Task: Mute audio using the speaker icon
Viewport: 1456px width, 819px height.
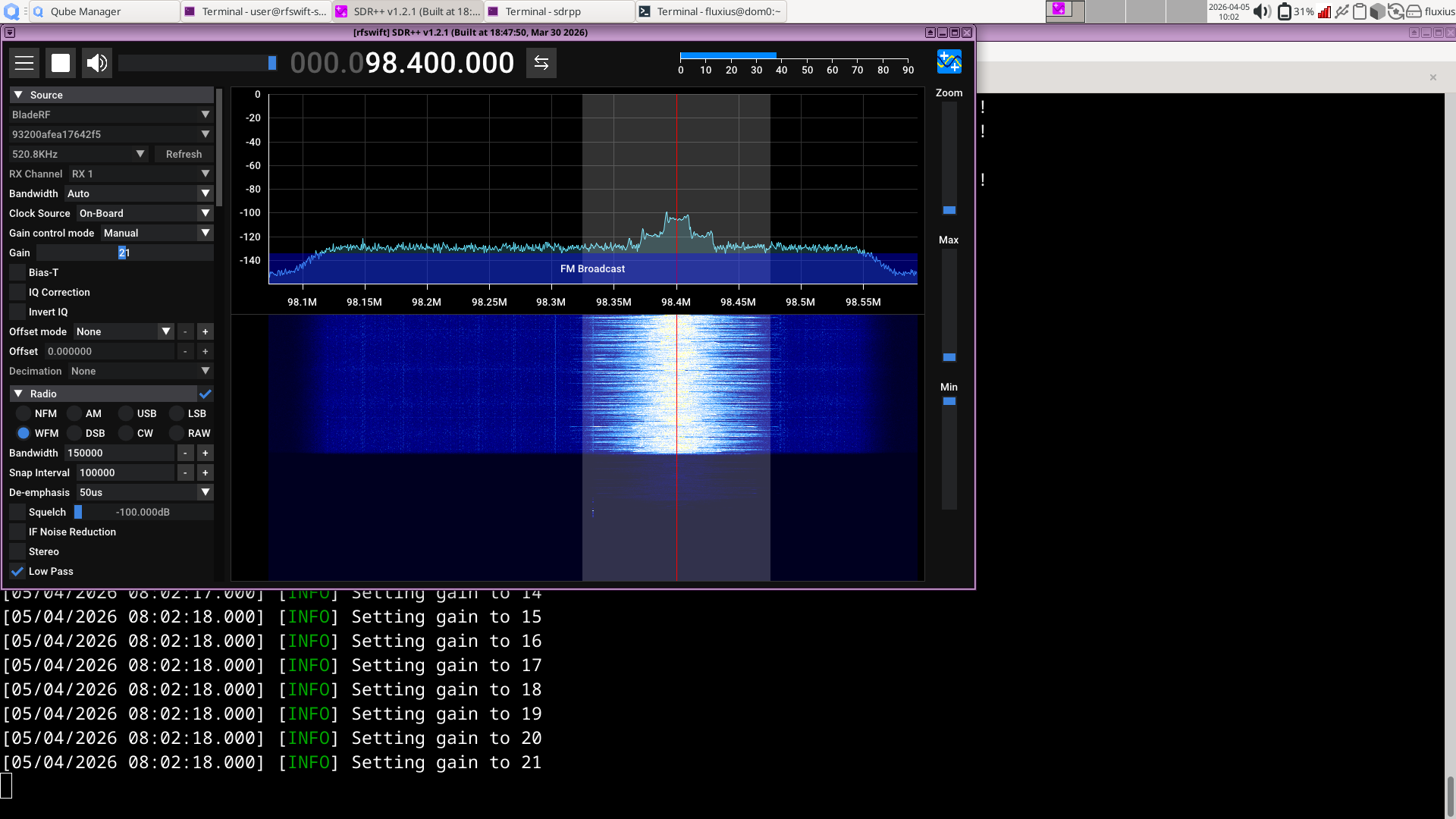Action: [96, 62]
